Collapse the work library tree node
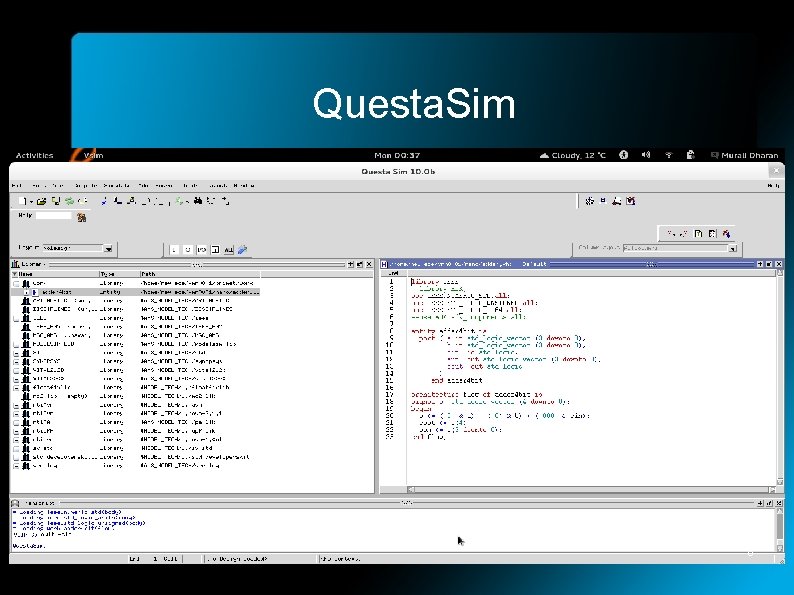Viewport: 794px width, 595px height. 16,283
